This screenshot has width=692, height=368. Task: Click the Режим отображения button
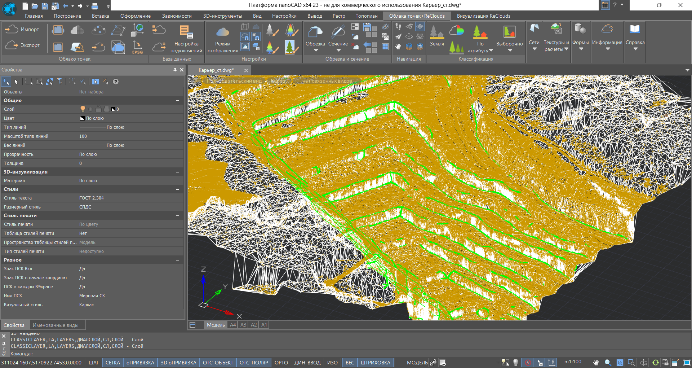click(223, 39)
